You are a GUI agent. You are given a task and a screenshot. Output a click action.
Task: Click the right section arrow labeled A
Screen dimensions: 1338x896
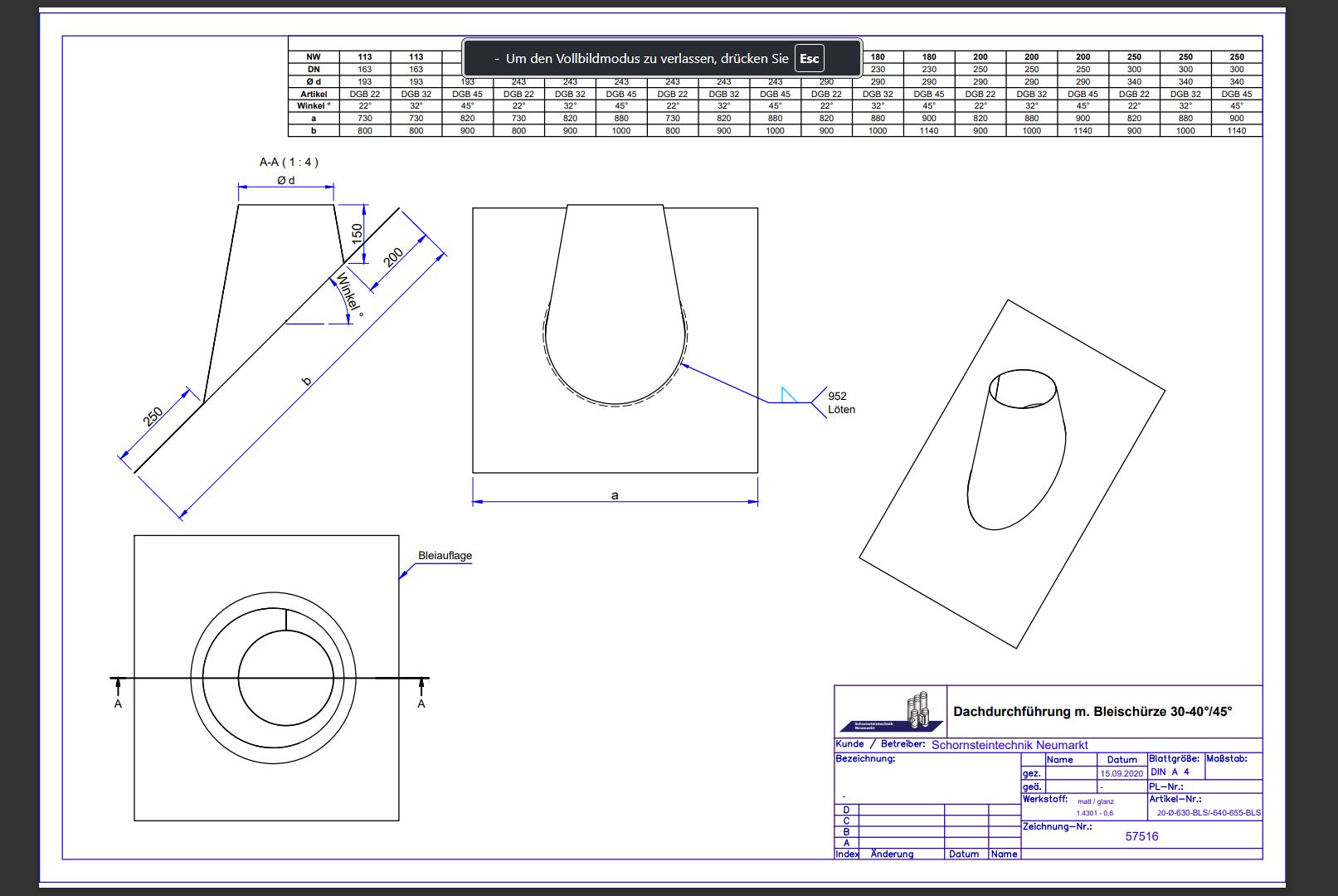pyautogui.click(x=422, y=687)
